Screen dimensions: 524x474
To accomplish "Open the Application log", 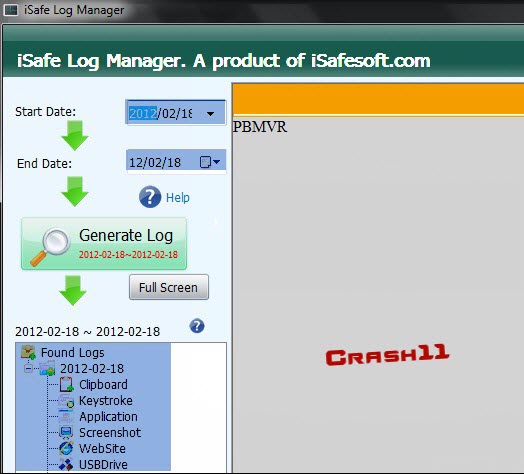I will [x=108, y=417].
